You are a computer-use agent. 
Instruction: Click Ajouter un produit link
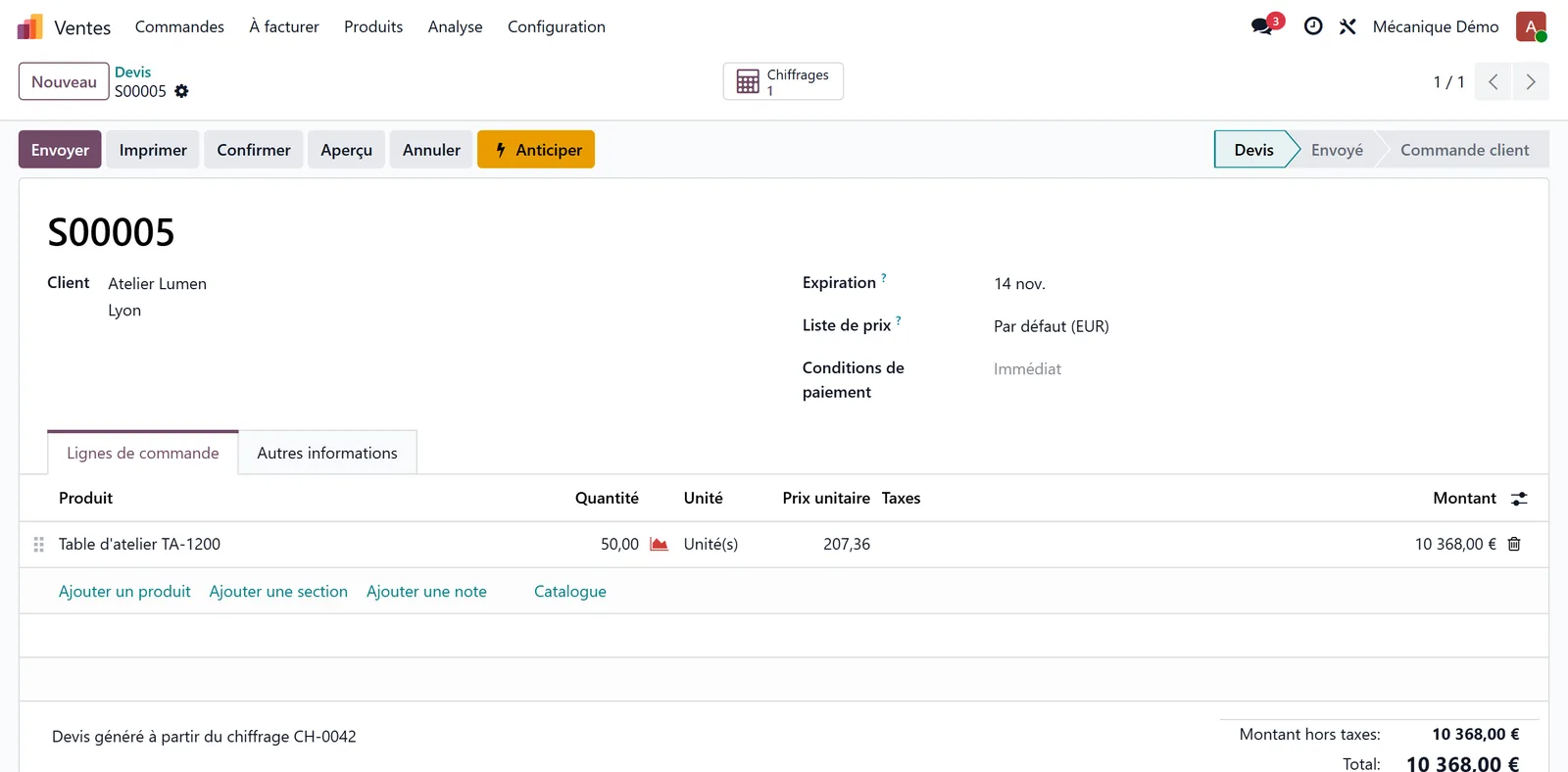124,592
